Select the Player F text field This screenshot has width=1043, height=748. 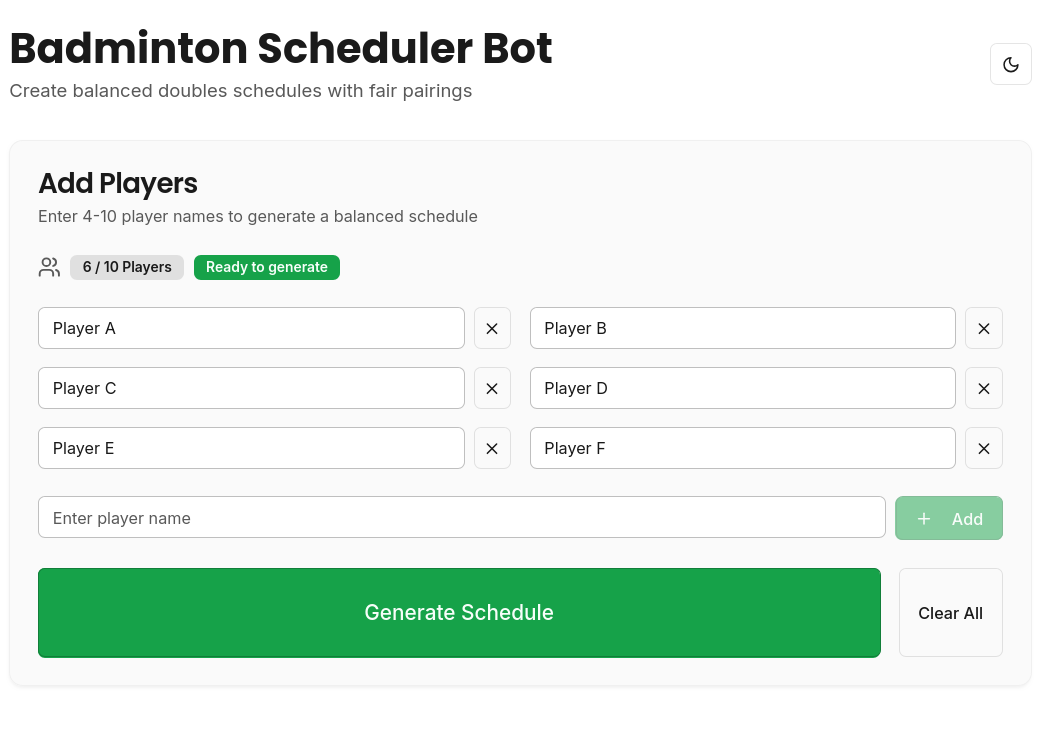(742, 448)
